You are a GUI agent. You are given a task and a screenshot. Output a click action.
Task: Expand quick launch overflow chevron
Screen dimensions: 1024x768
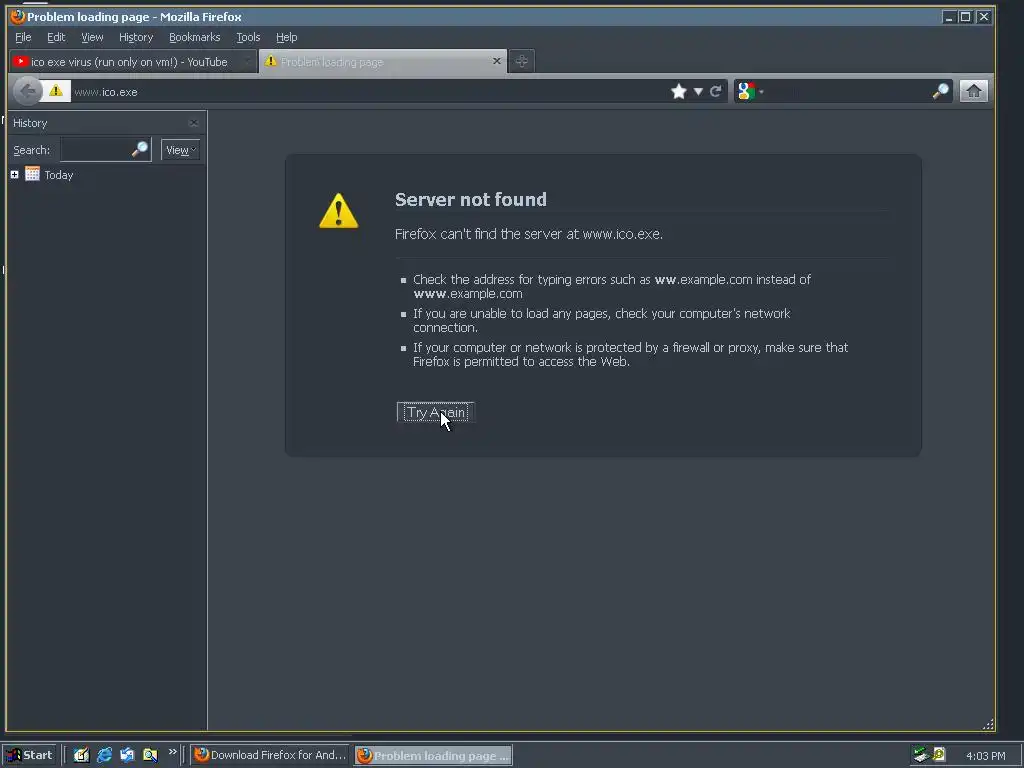172,752
